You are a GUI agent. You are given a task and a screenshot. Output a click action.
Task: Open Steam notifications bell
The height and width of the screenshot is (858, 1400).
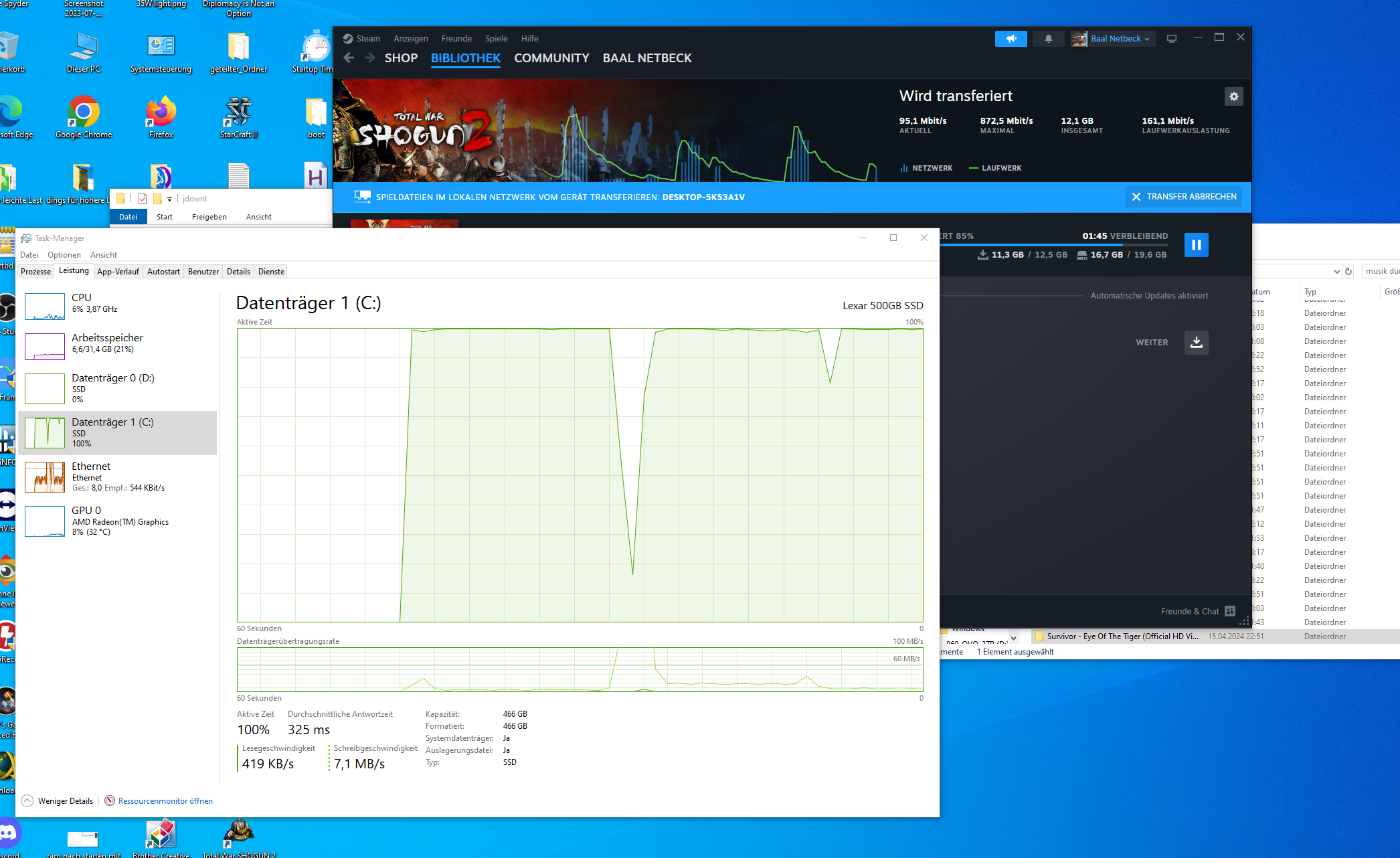[x=1048, y=39]
